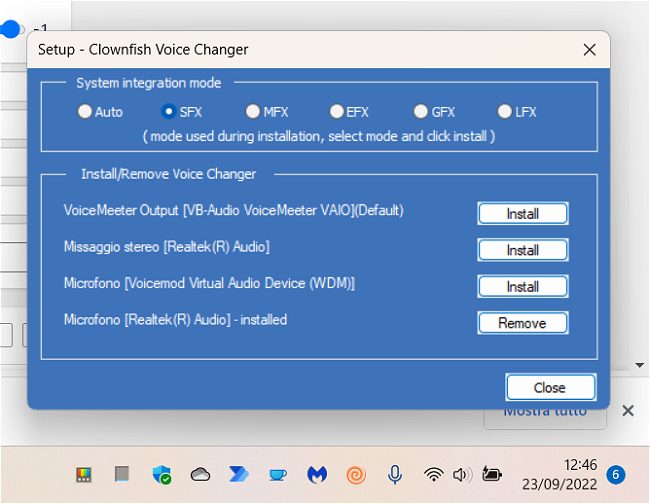The width and height of the screenshot is (650, 504).
Task: Open notifications badge showing 6
Action: [616, 475]
